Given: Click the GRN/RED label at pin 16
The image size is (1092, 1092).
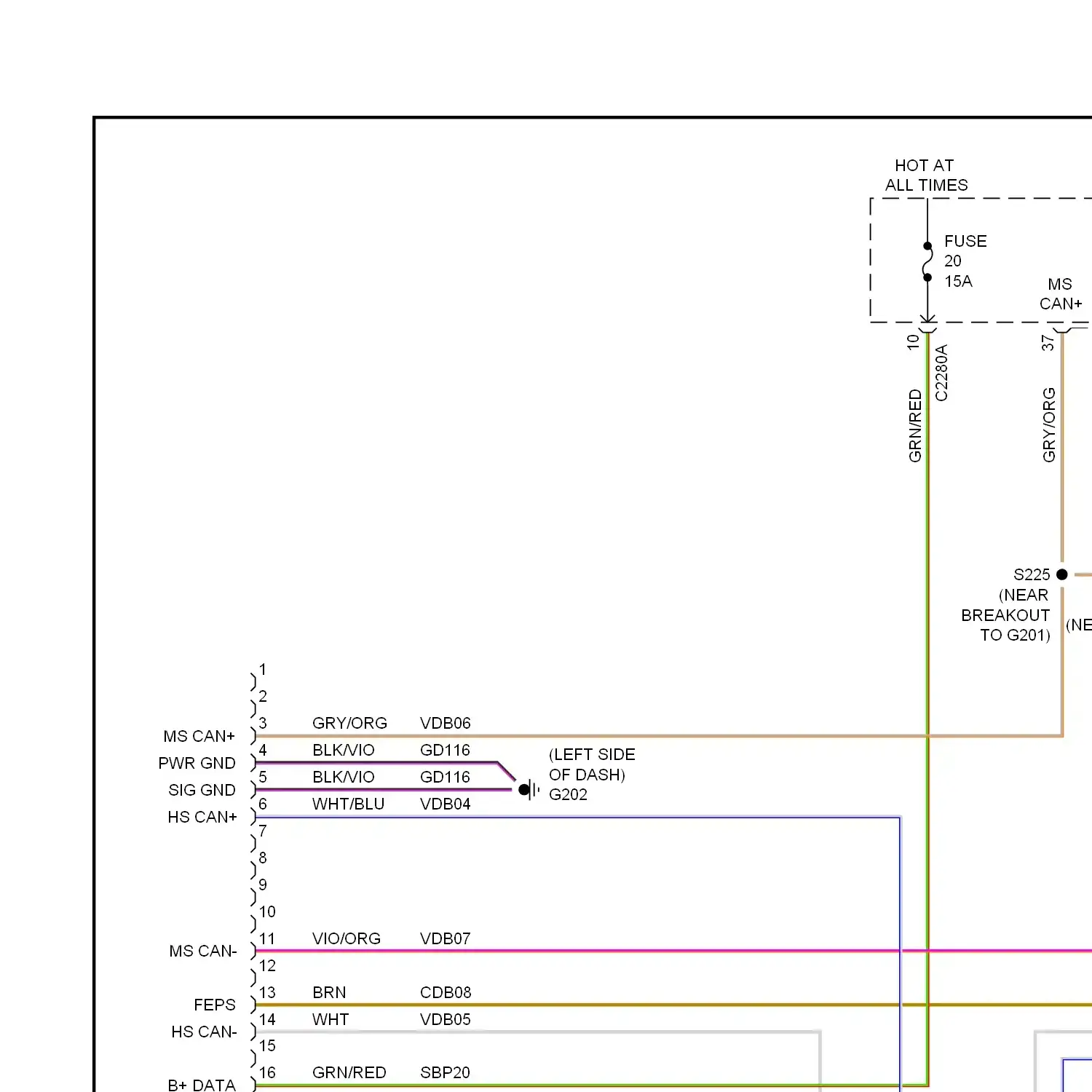Looking at the screenshot, I should (349, 1072).
